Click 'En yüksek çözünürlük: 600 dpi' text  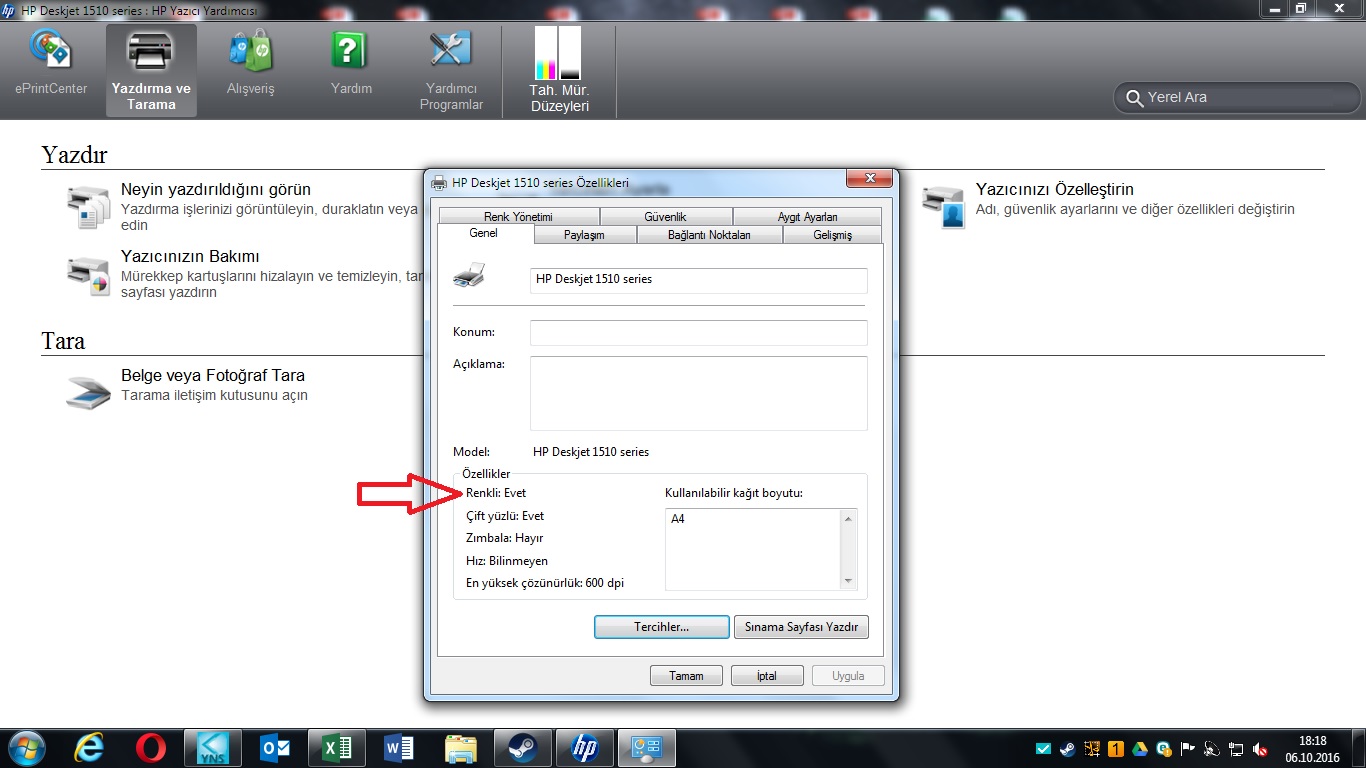tap(545, 583)
